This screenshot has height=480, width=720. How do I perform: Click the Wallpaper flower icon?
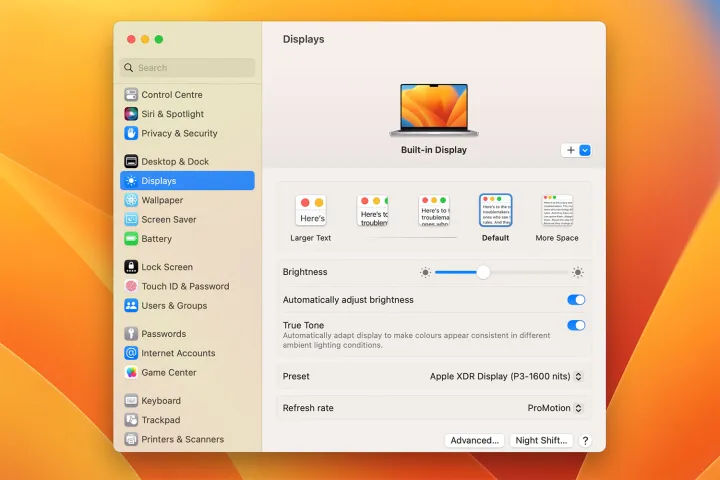point(131,200)
